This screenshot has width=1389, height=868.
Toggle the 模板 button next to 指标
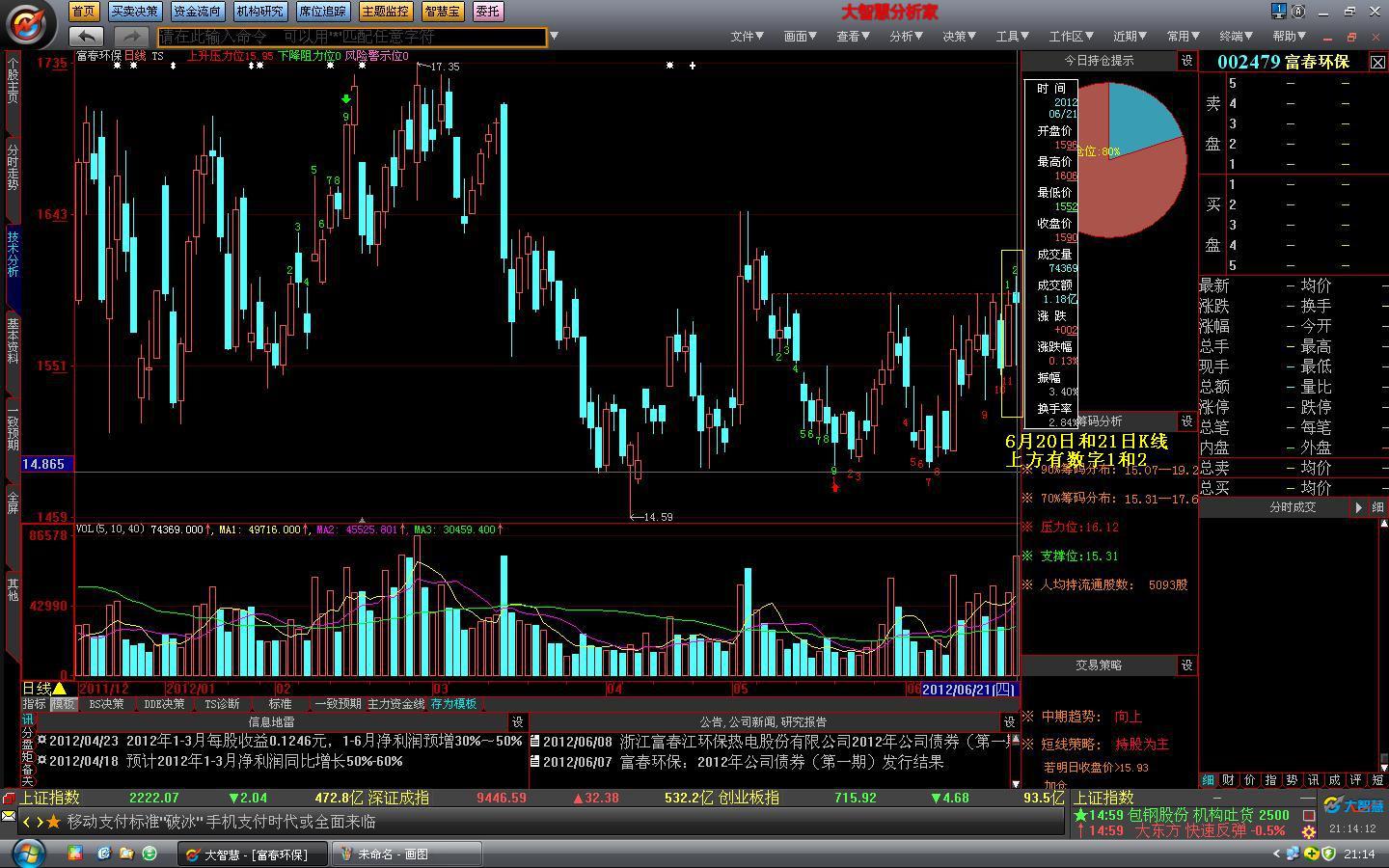(x=63, y=704)
